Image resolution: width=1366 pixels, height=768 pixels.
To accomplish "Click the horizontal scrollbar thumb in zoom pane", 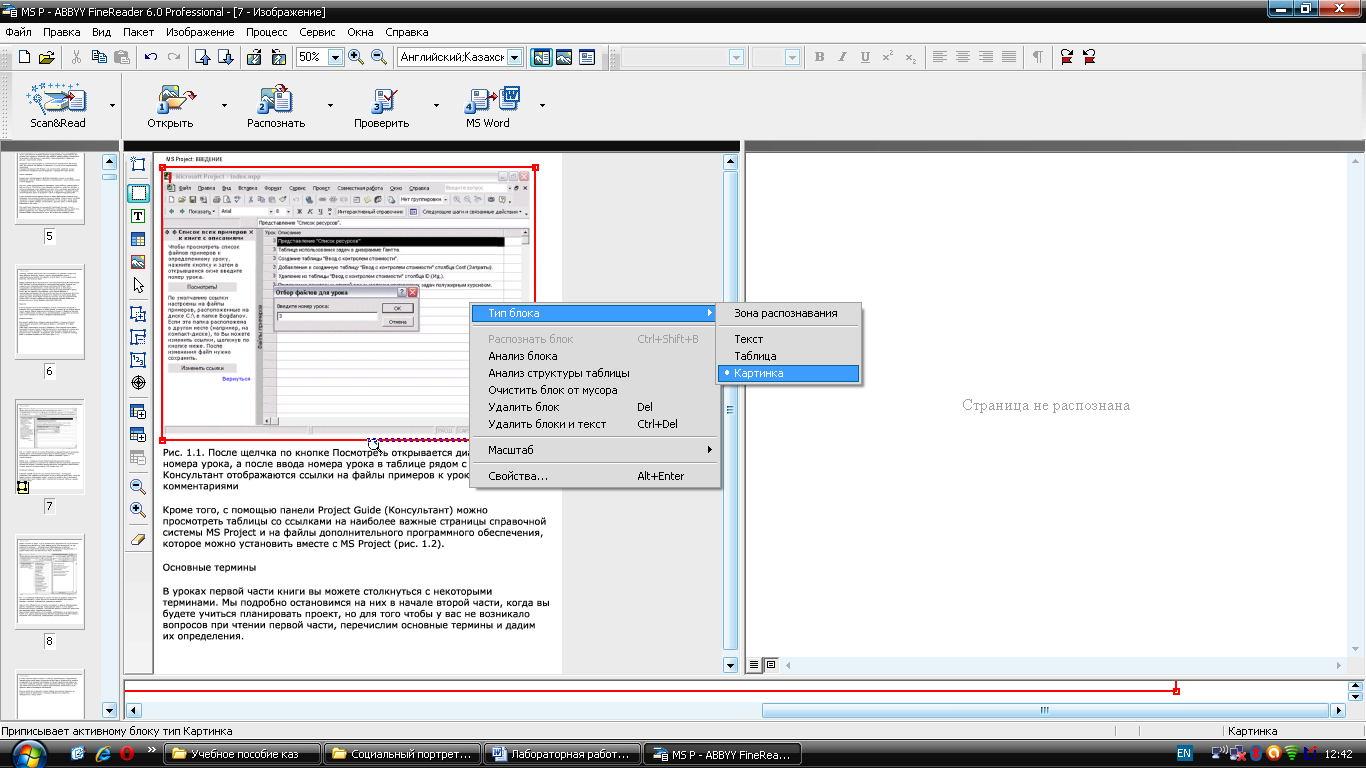I will [1045, 710].
